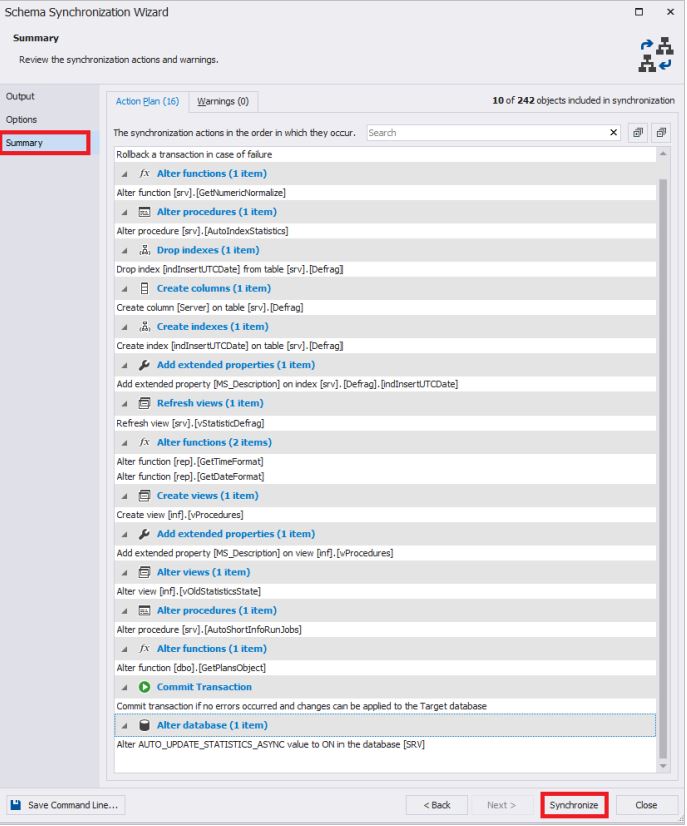This screenshot has width=687, height=826.
Task: Maximize the Schema Synchronization Wizard window
Action: 639,12
